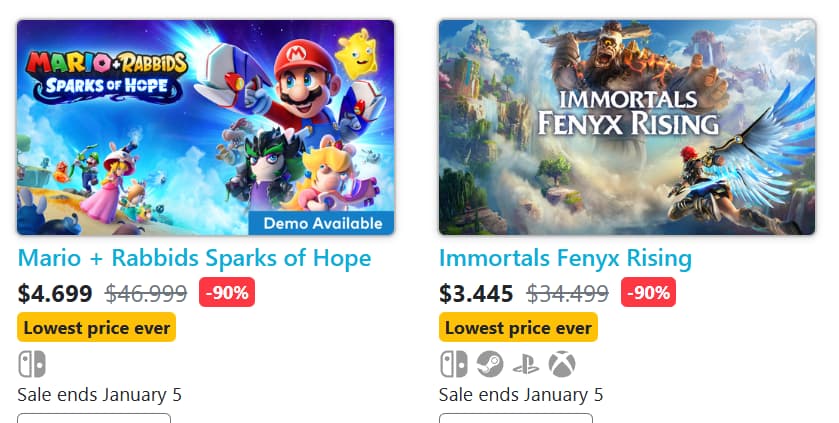Click the struck-through $34.499 original price
839x423 pixels.
[567, 294]
